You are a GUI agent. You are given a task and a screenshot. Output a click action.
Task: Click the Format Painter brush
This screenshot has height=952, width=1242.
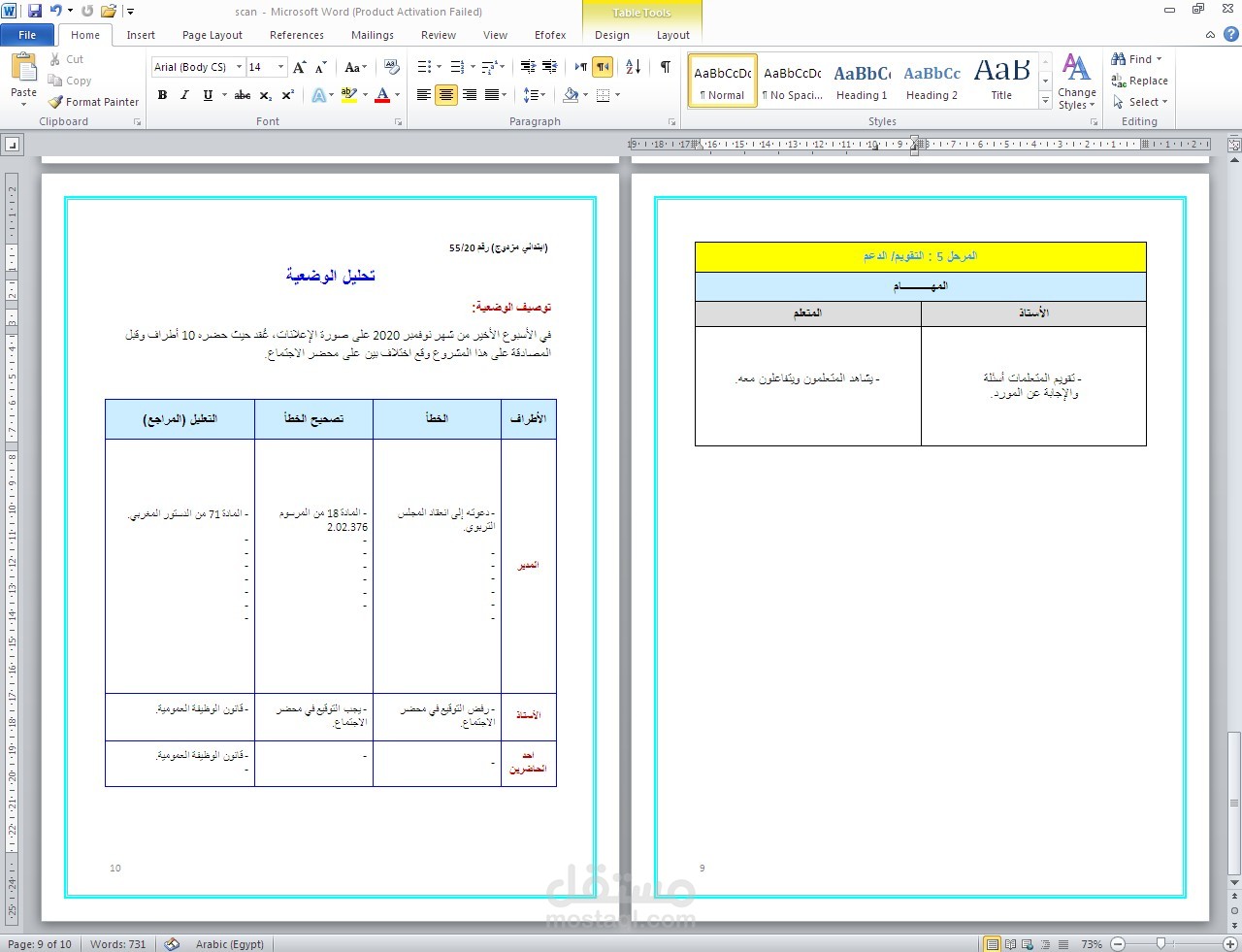[x=56, y=102]
